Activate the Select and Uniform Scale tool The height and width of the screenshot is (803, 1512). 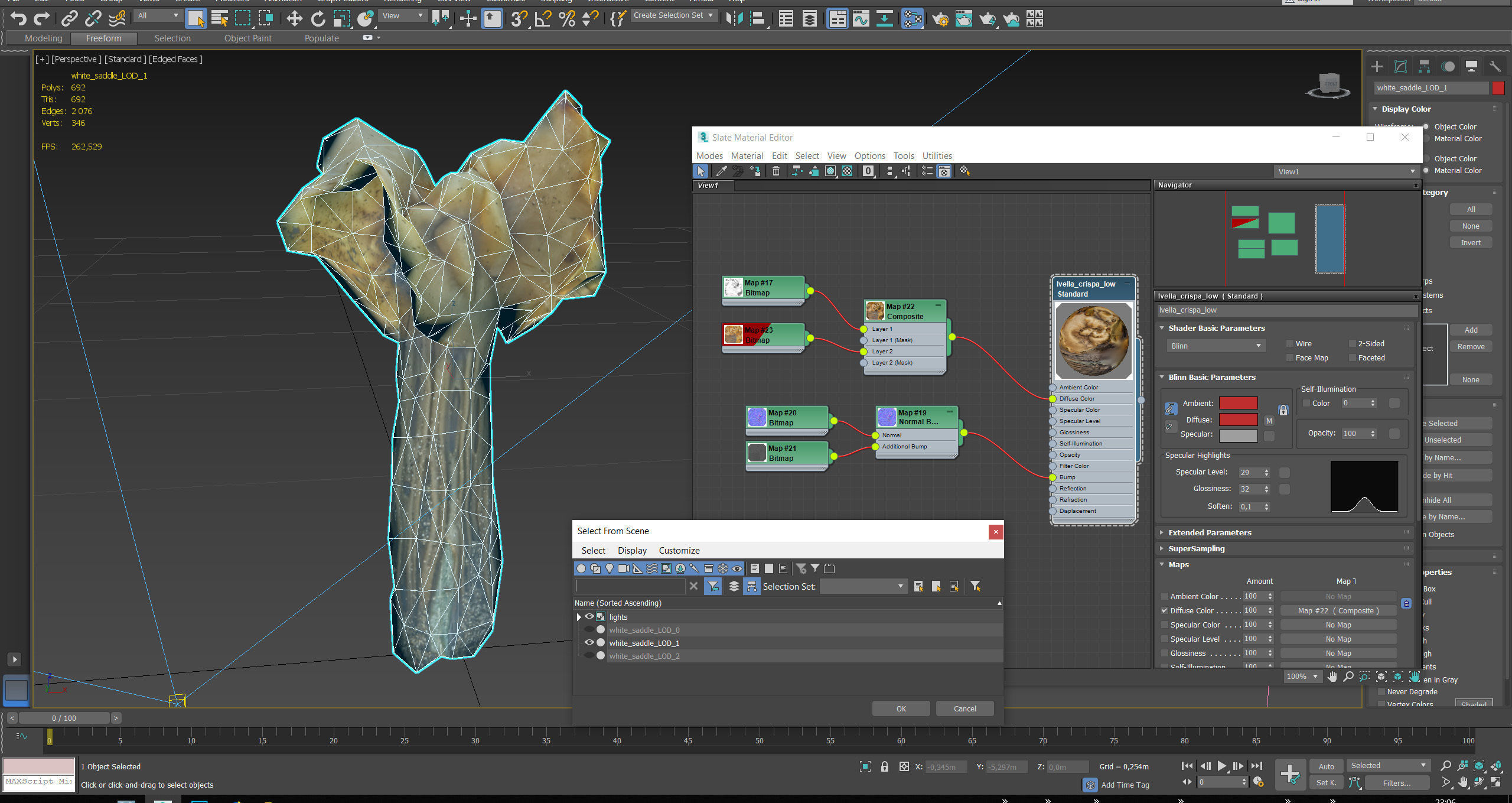(x=342, y=19)
